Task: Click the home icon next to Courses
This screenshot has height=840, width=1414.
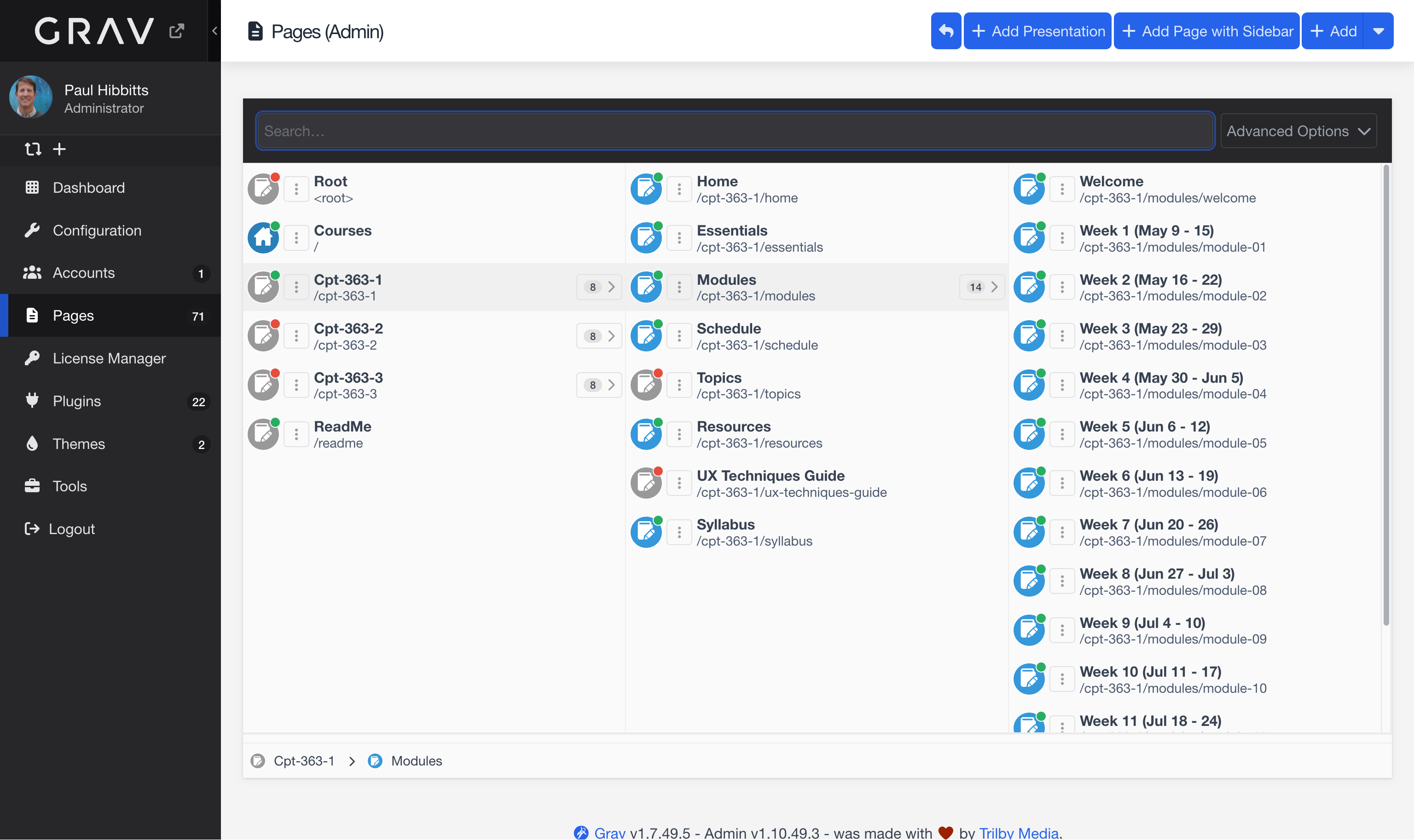Action: pos(263,238)
